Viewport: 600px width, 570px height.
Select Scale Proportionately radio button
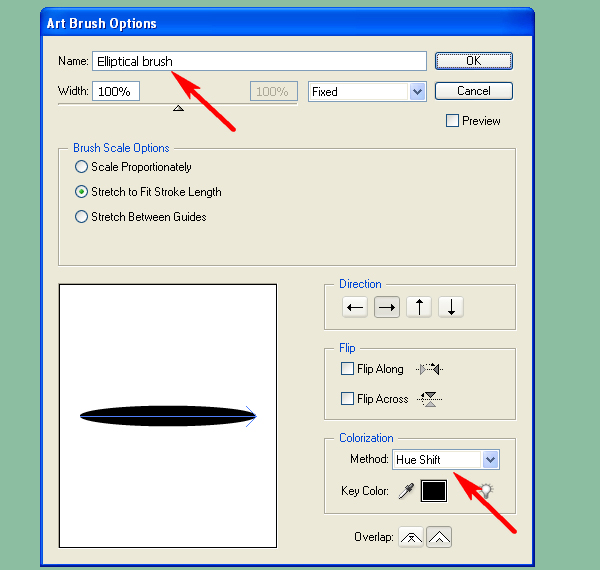click(x=81, y=167)
